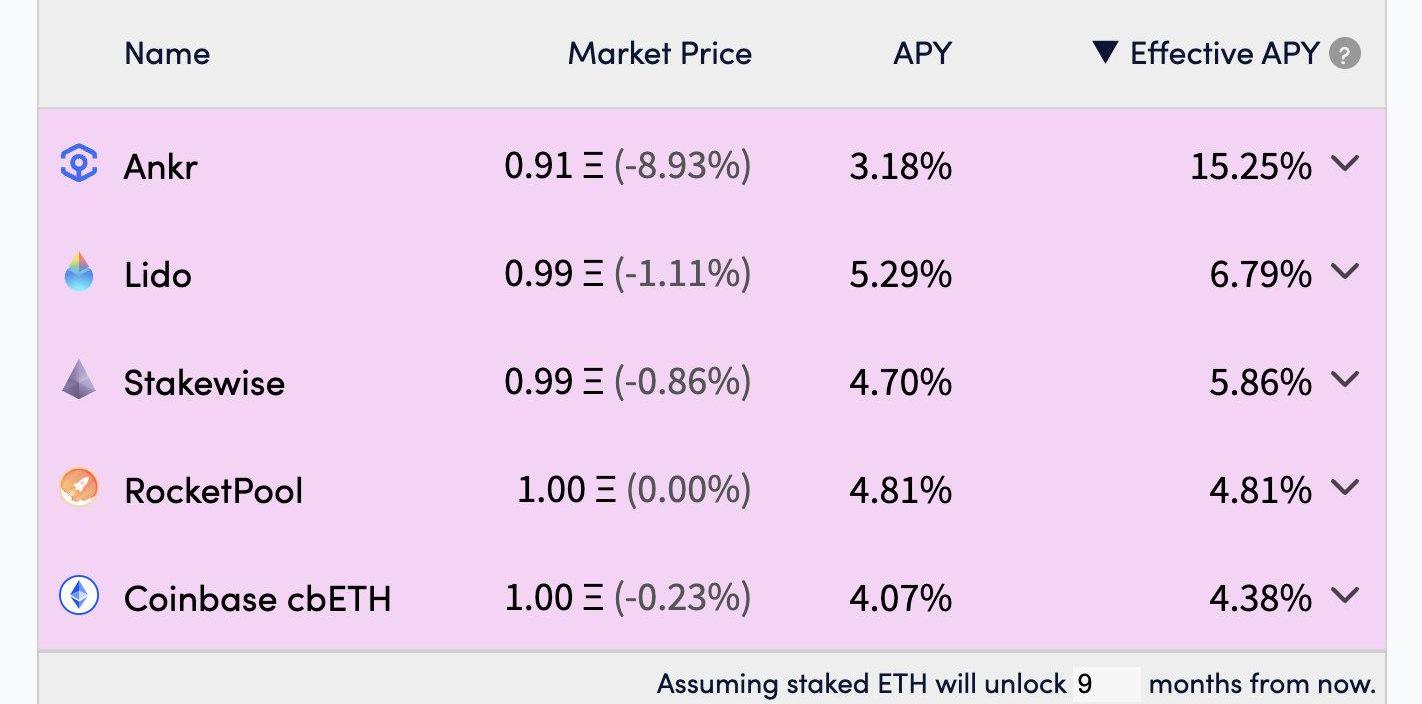Click the Effective APY sort arrow
Image resolution: width=1422 pixels, height=704 pixels.
[x=1105, y=52]
